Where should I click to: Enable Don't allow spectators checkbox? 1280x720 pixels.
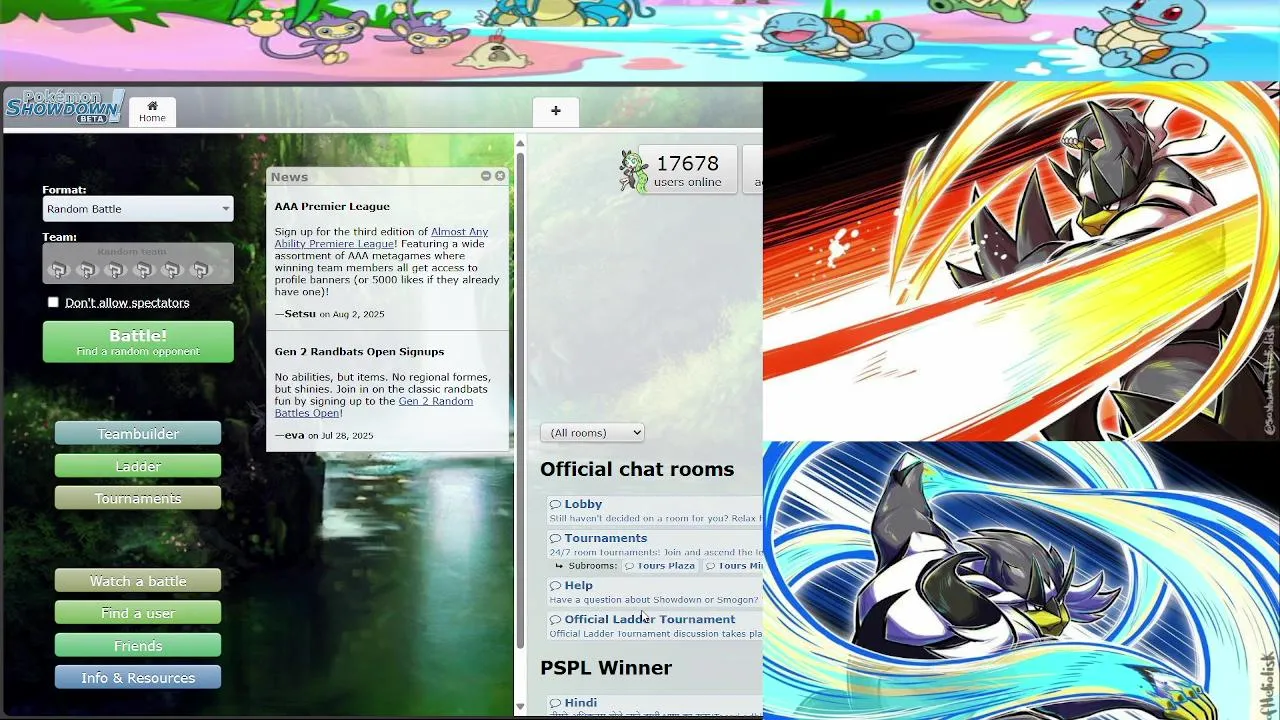[53, 302]
